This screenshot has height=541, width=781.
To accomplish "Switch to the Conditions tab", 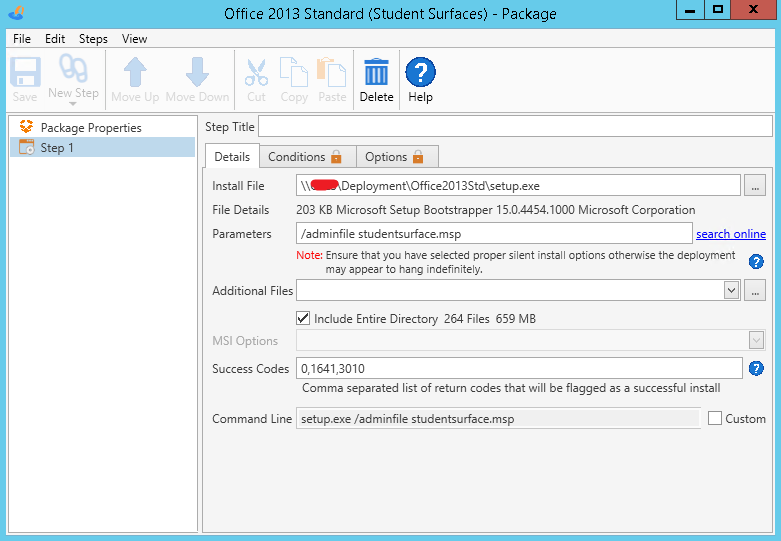I will pyautogui.click(x=304, y=157).
